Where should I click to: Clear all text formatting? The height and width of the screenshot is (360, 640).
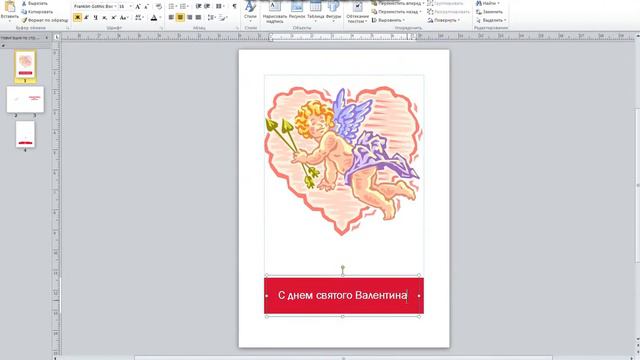[159, 7]
